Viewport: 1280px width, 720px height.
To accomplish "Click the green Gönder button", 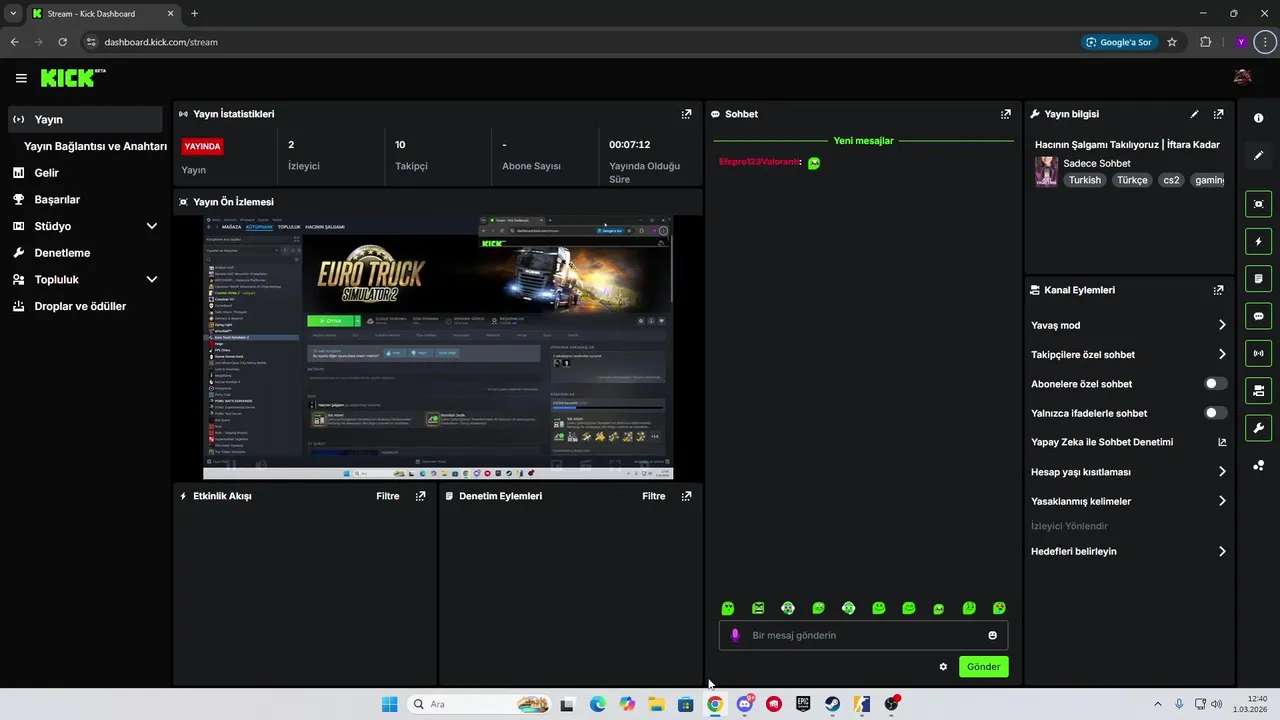I will coord(983,667).
